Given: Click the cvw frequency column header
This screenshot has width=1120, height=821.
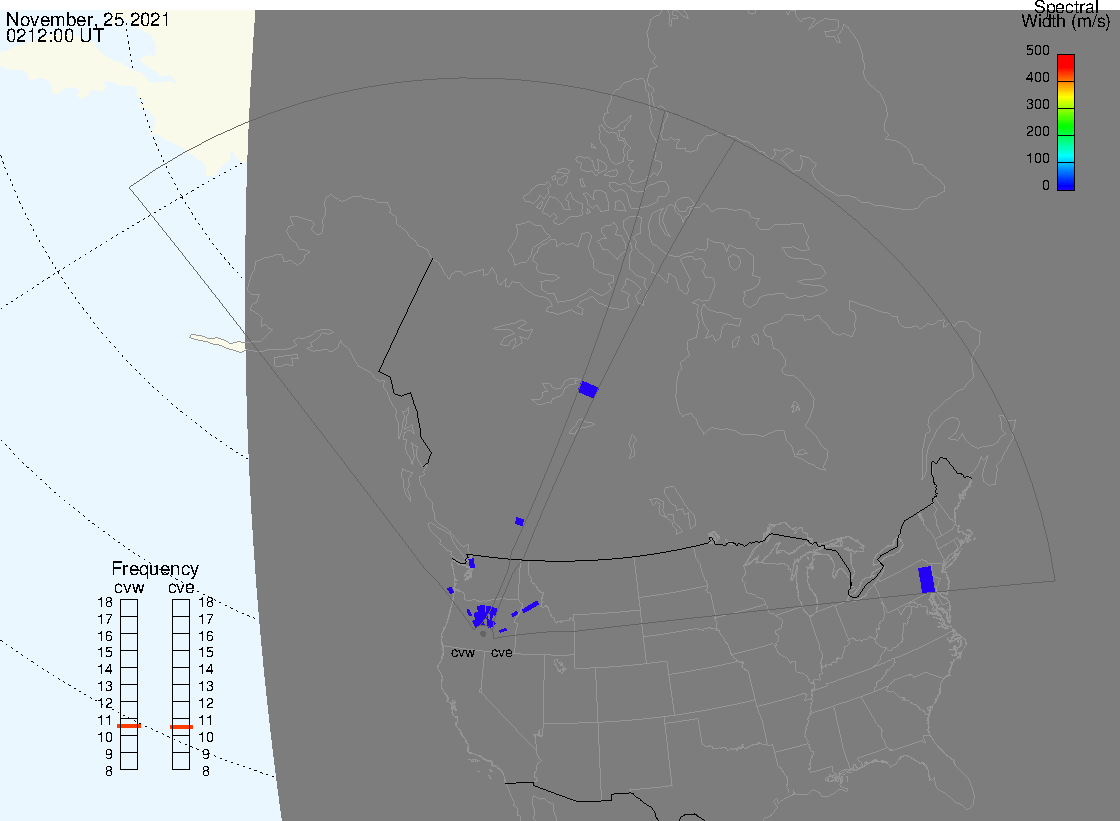Looking at the screenshot, I should coord(129,587).
